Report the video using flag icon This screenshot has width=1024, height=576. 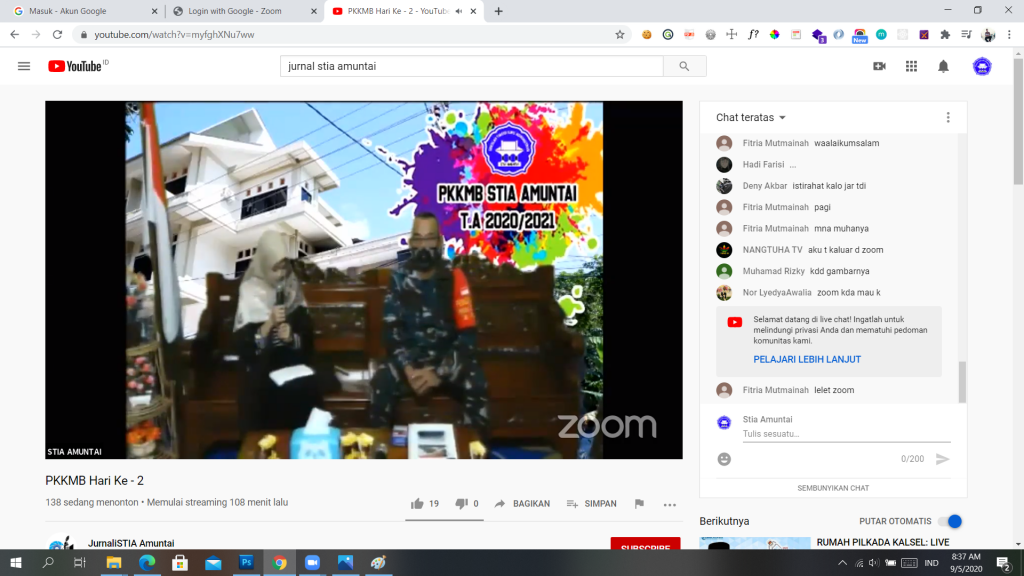click(639, 504)
